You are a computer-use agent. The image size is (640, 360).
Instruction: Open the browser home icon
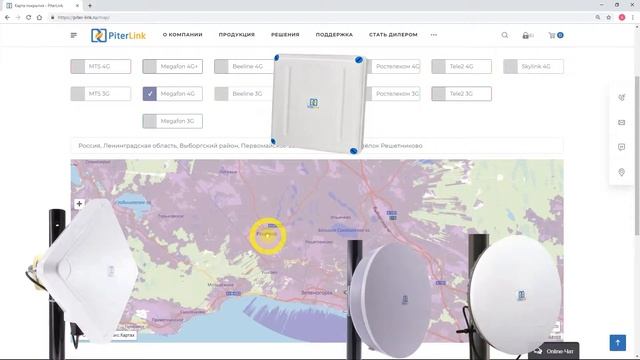tap(39, 18)
